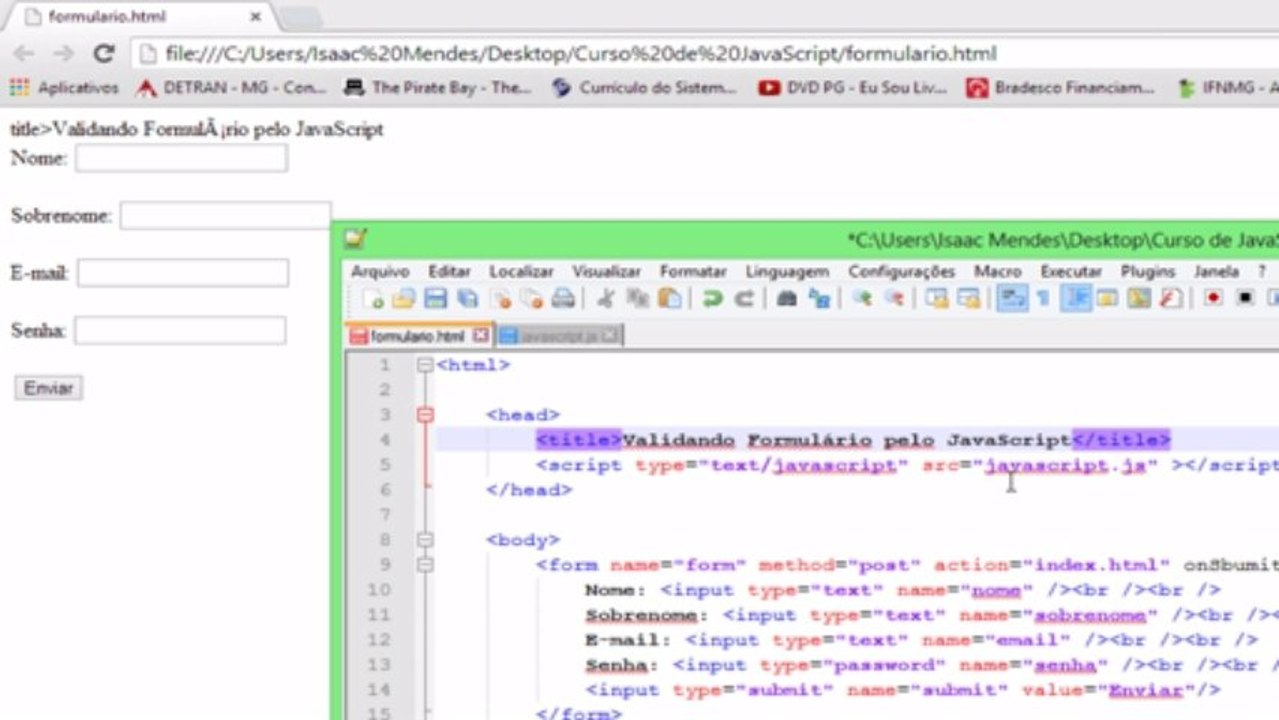This screenshot has width=1279, height=720.
Task: Open the Janela menu
Action: coord(1216,271)
